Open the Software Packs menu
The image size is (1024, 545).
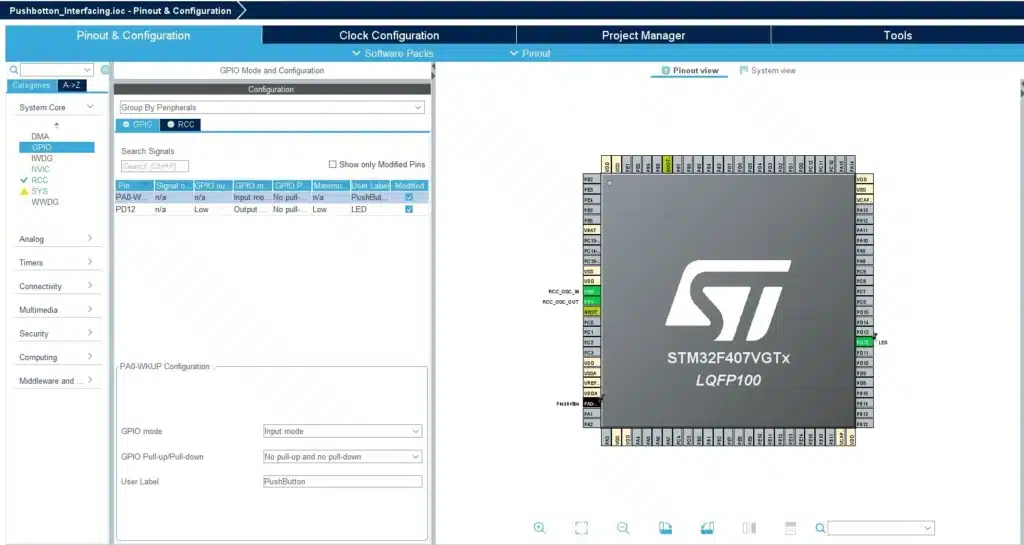392,54
